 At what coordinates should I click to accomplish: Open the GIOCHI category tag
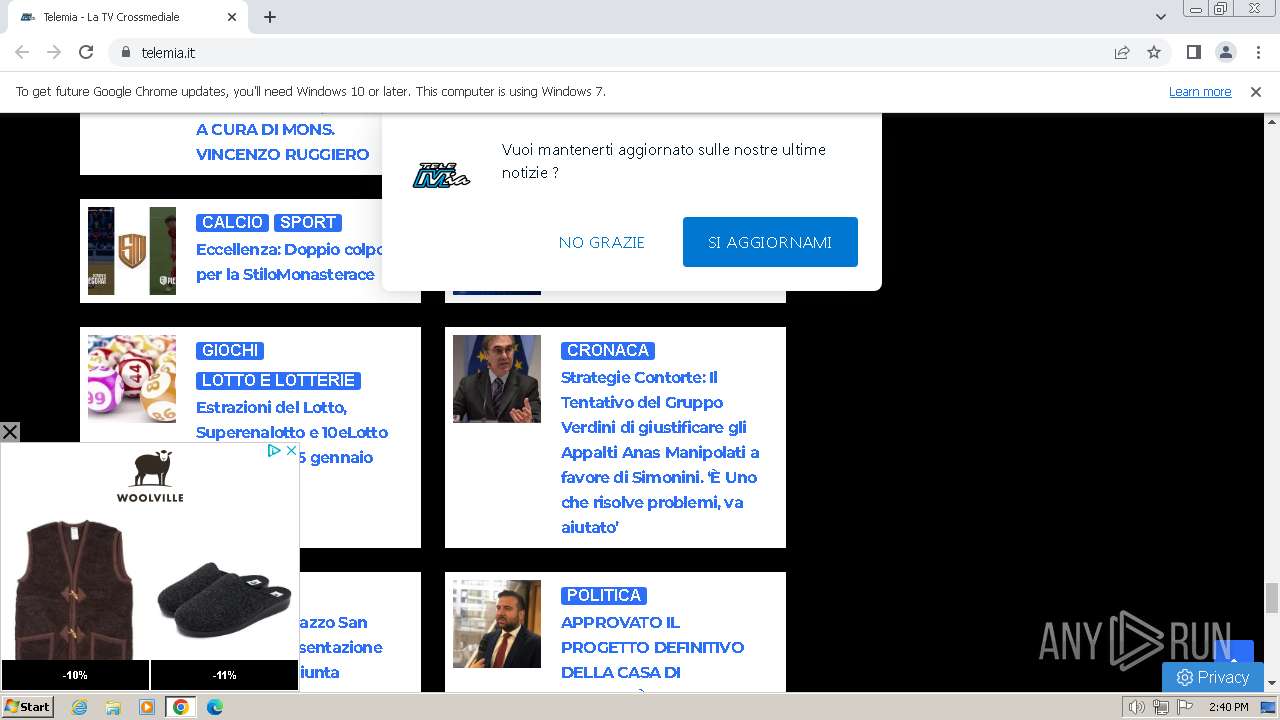230,350
